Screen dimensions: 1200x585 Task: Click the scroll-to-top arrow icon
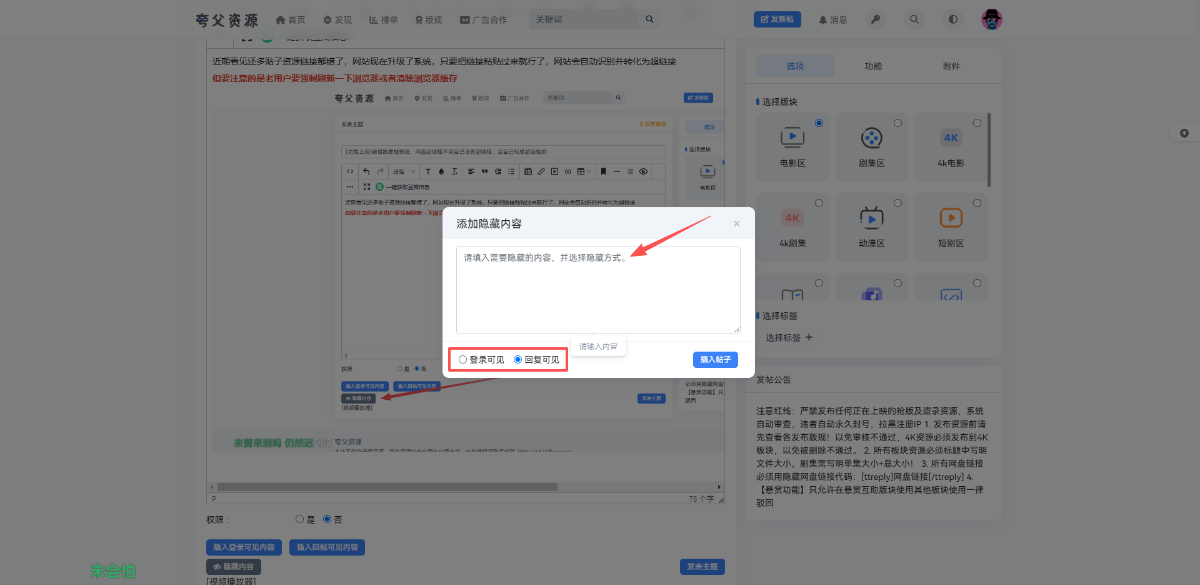point(1184,133)
